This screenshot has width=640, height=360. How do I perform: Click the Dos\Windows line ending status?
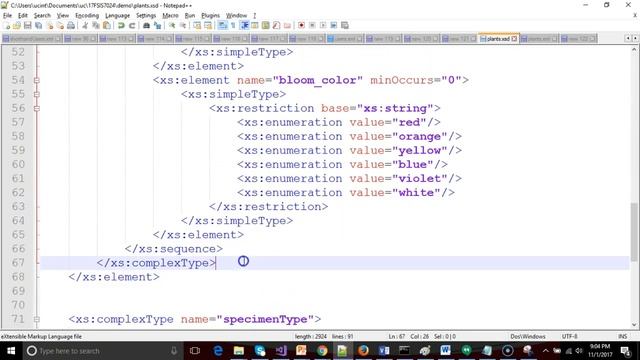(x=528, y=336)
